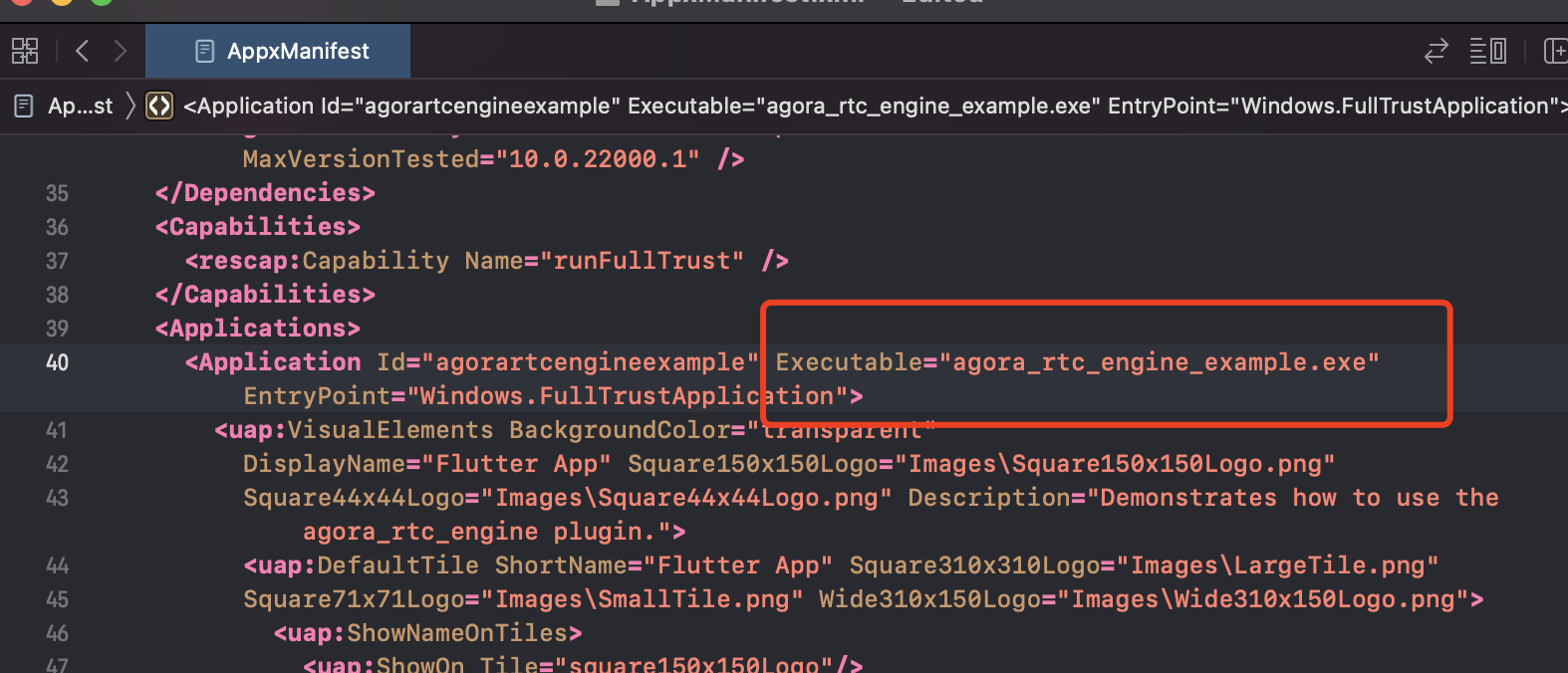Click the "runFullTrust" attribute value
This screenshot has height=673, width=1568.
coord(642,261)
